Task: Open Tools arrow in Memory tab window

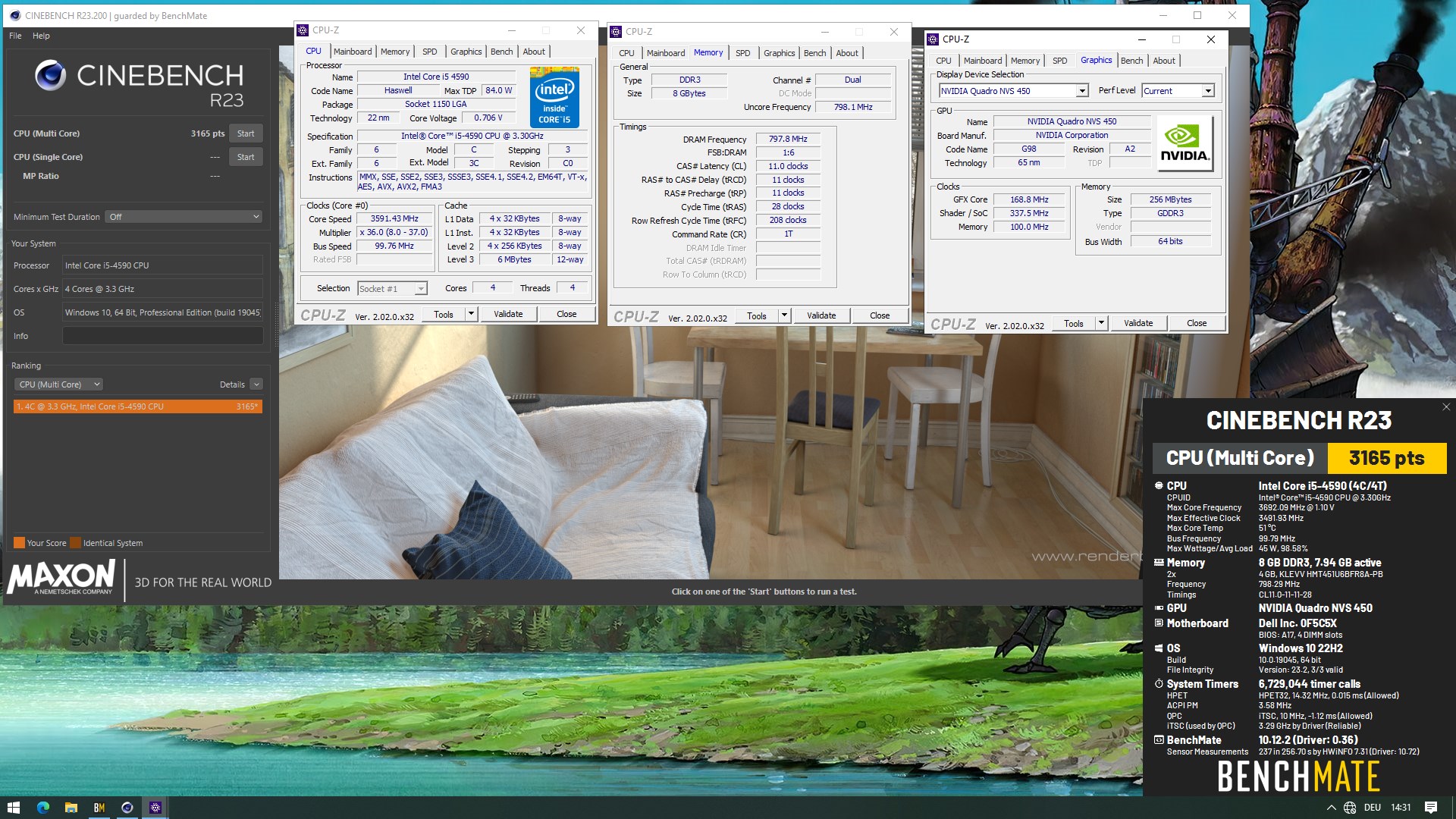Action: click(784, 315)
